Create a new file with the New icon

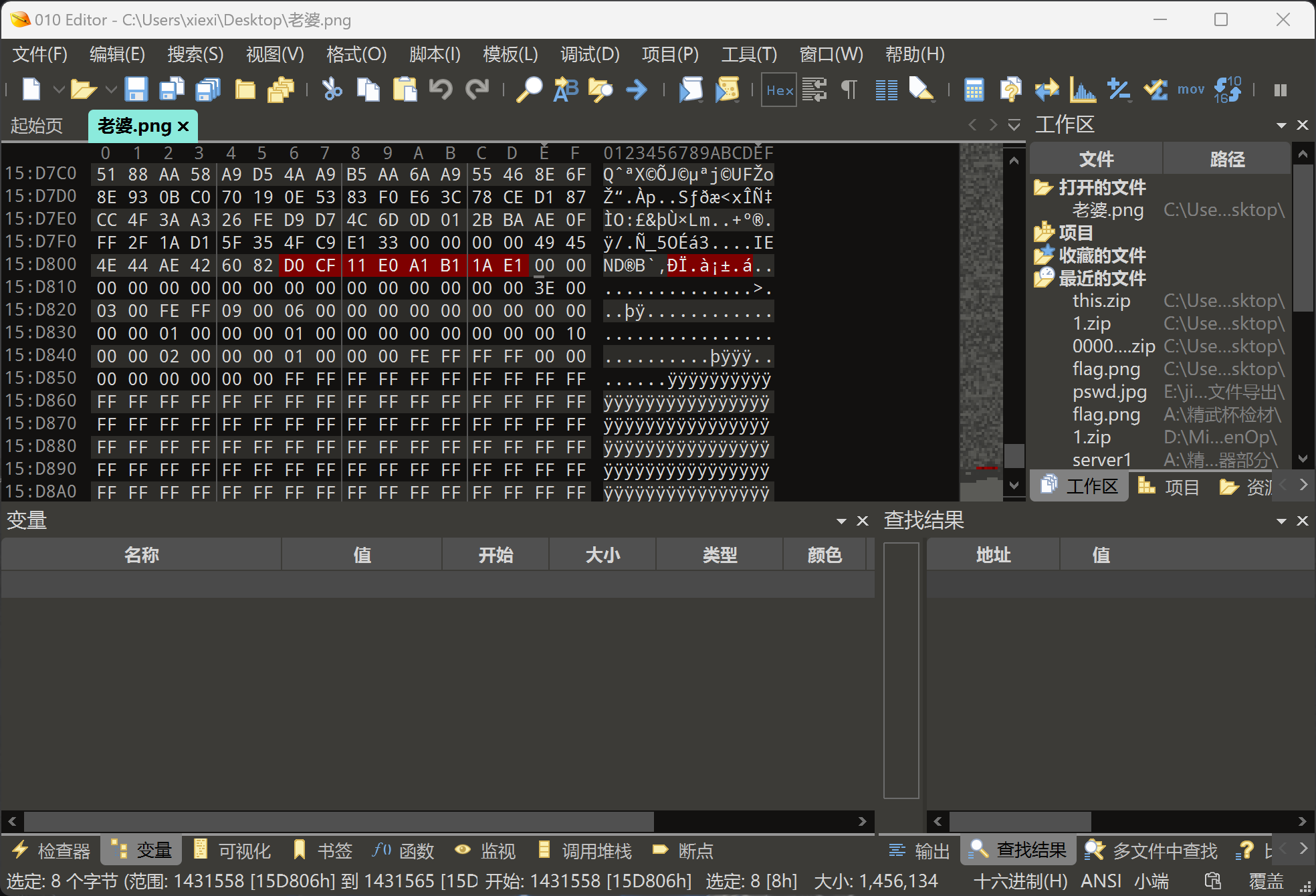31,89
